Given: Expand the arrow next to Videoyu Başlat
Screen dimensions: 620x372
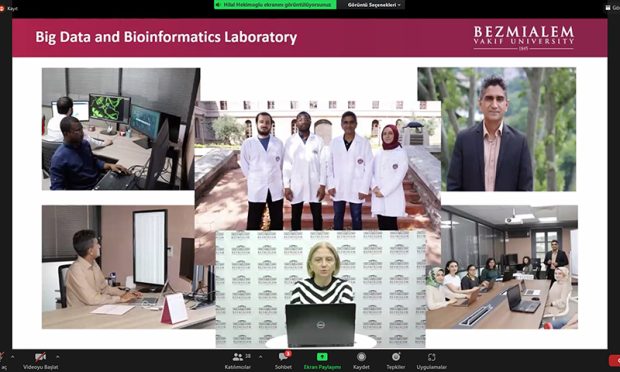Looking at the screenshot, I should tap(58, 357).
